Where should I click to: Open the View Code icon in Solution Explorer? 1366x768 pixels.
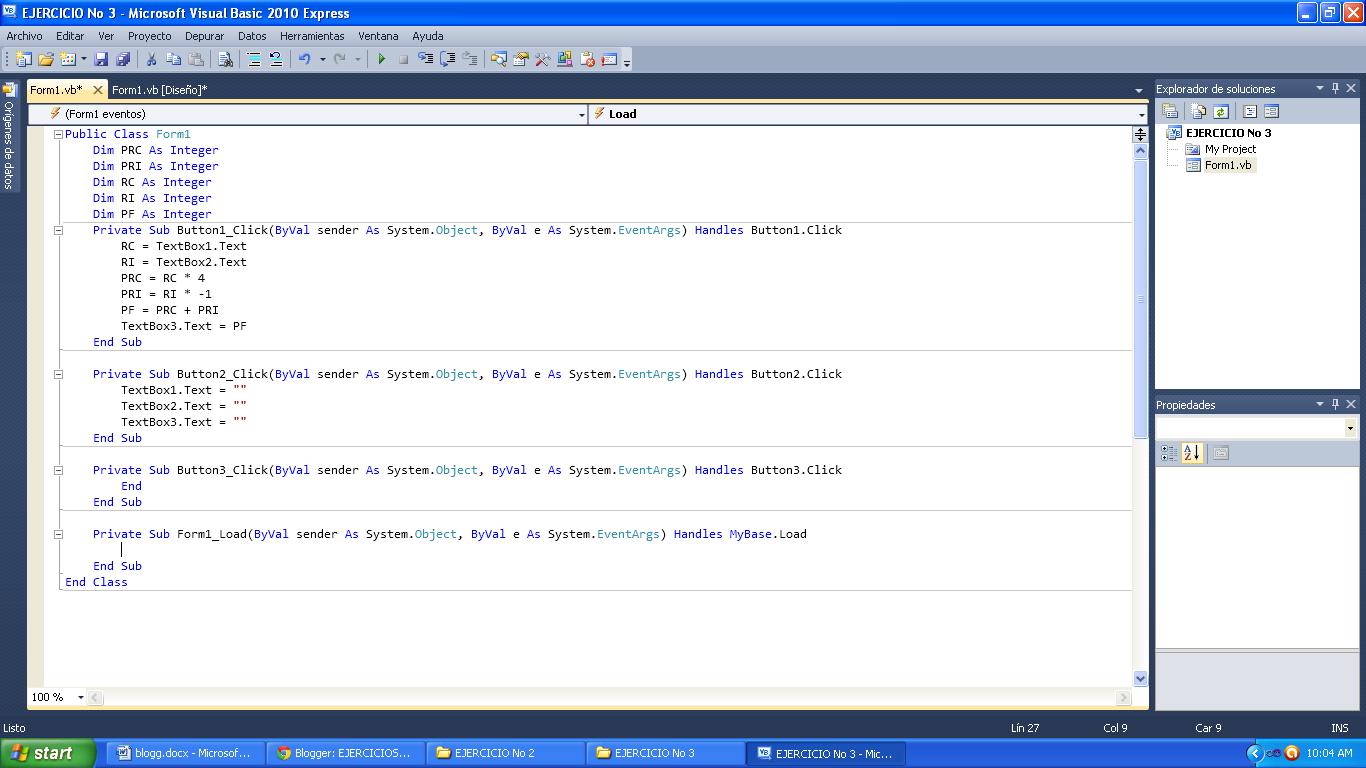(1250, 111)
